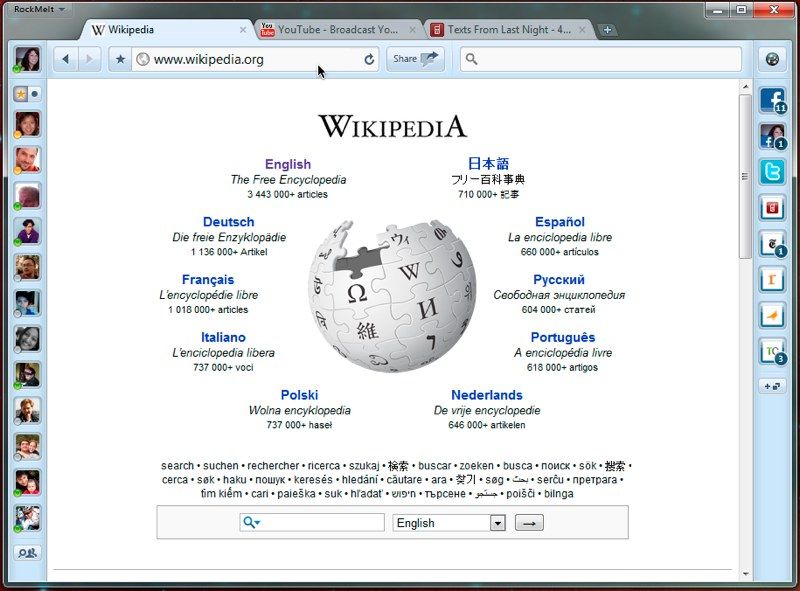Open the RockMelt menu dropdown
This screenshot has height=591, width=800.
39,9
